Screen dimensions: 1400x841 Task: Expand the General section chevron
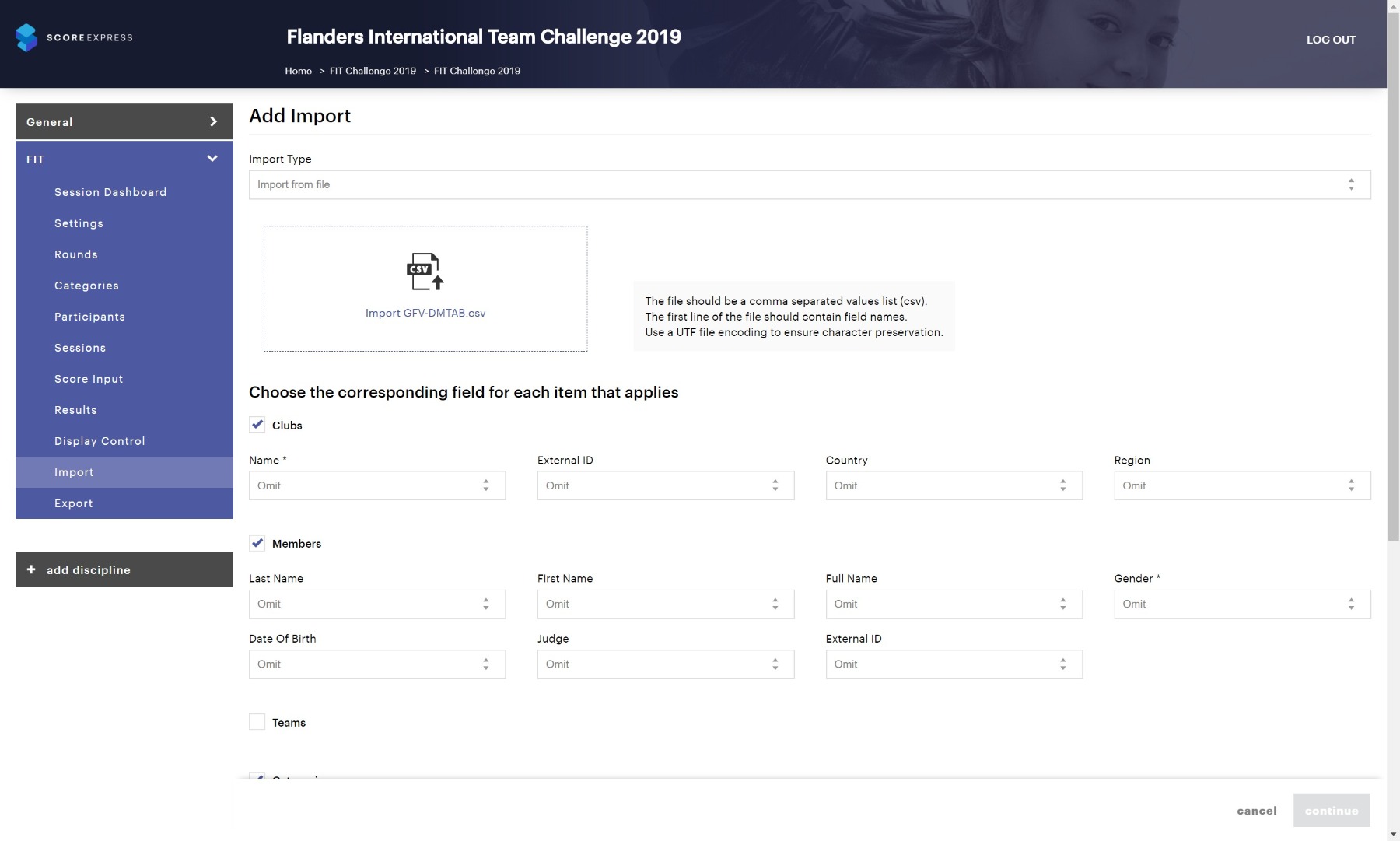(213, 121)
